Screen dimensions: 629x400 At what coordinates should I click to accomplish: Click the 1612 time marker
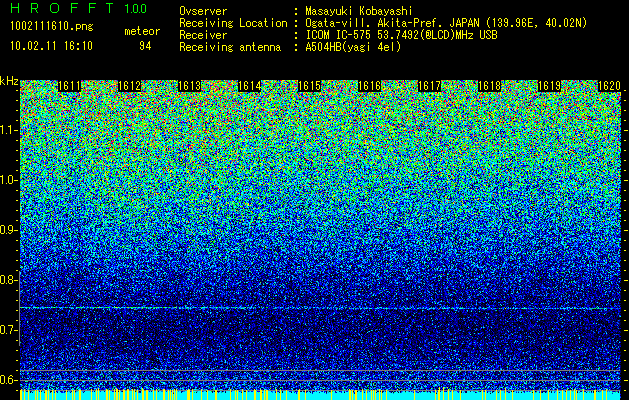130,86
